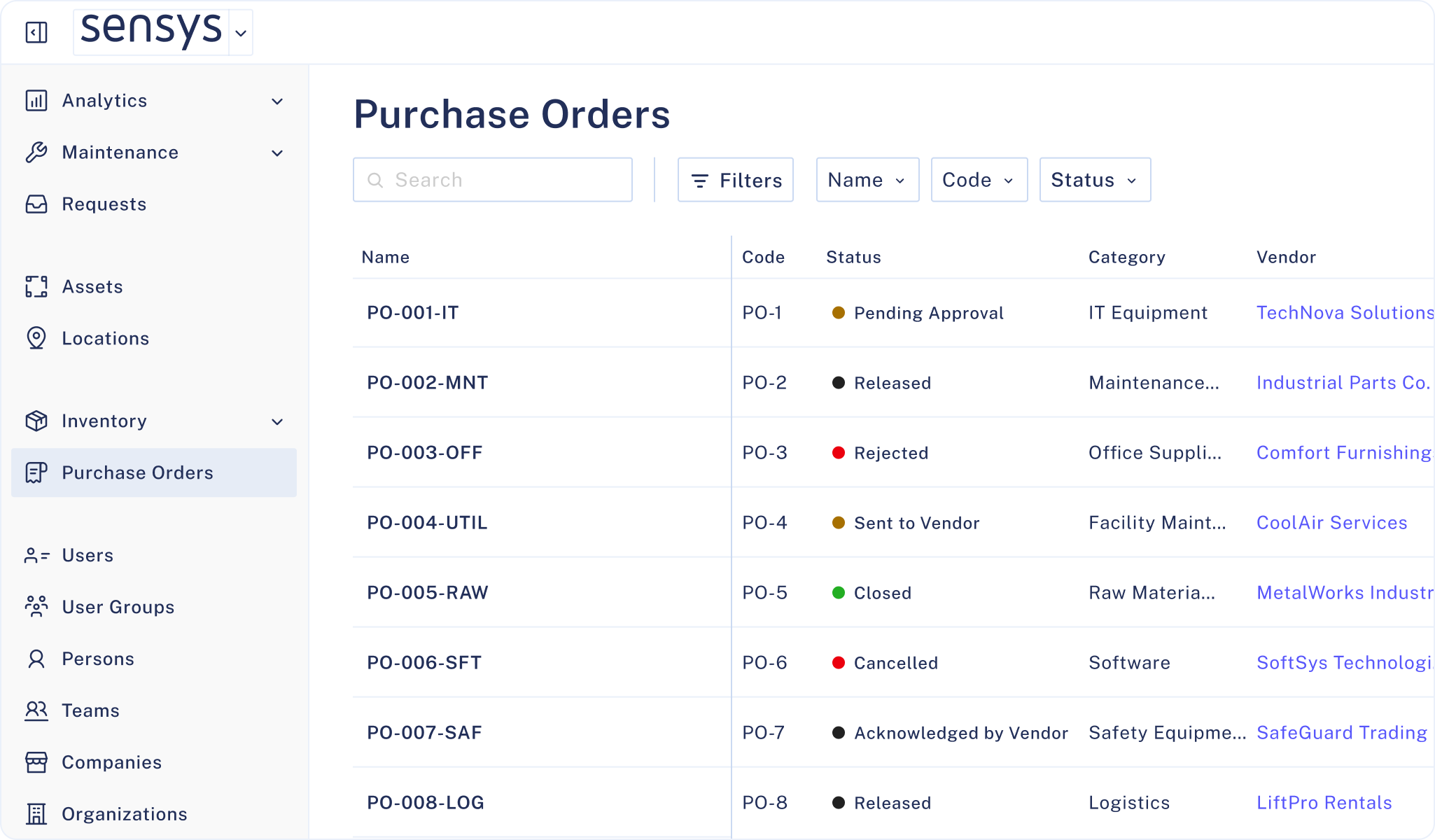Open the Teams menu item
1435x840 pixels.
point(90,710)
